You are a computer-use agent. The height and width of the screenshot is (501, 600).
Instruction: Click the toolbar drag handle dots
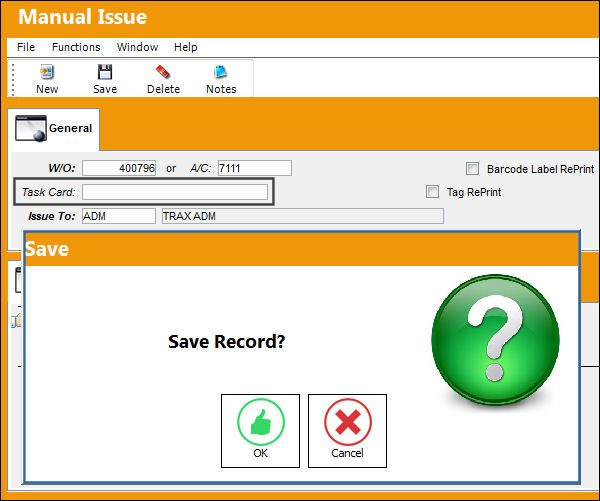click(x=13, y=79)
